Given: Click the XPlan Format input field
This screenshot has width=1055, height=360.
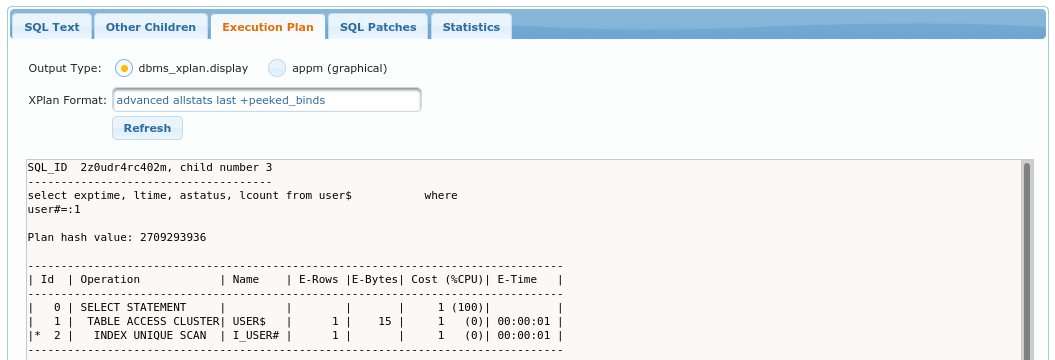Looking at the screenshot, I should 266,100.
